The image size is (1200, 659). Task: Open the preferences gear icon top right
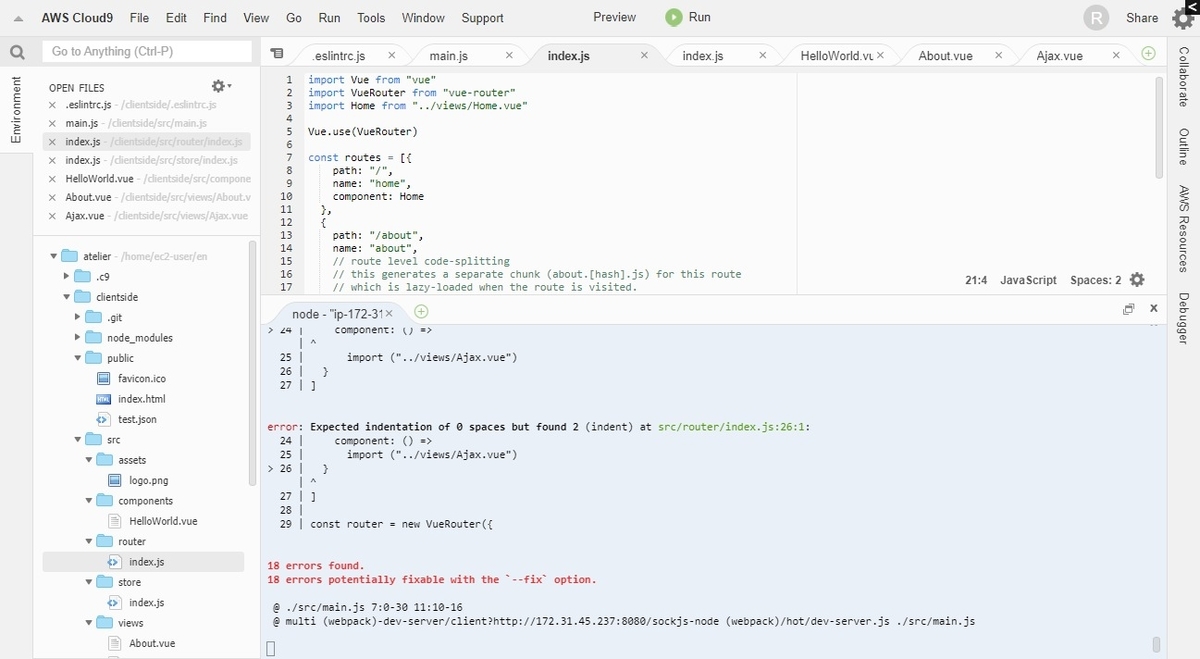[x=1183, y=18]
